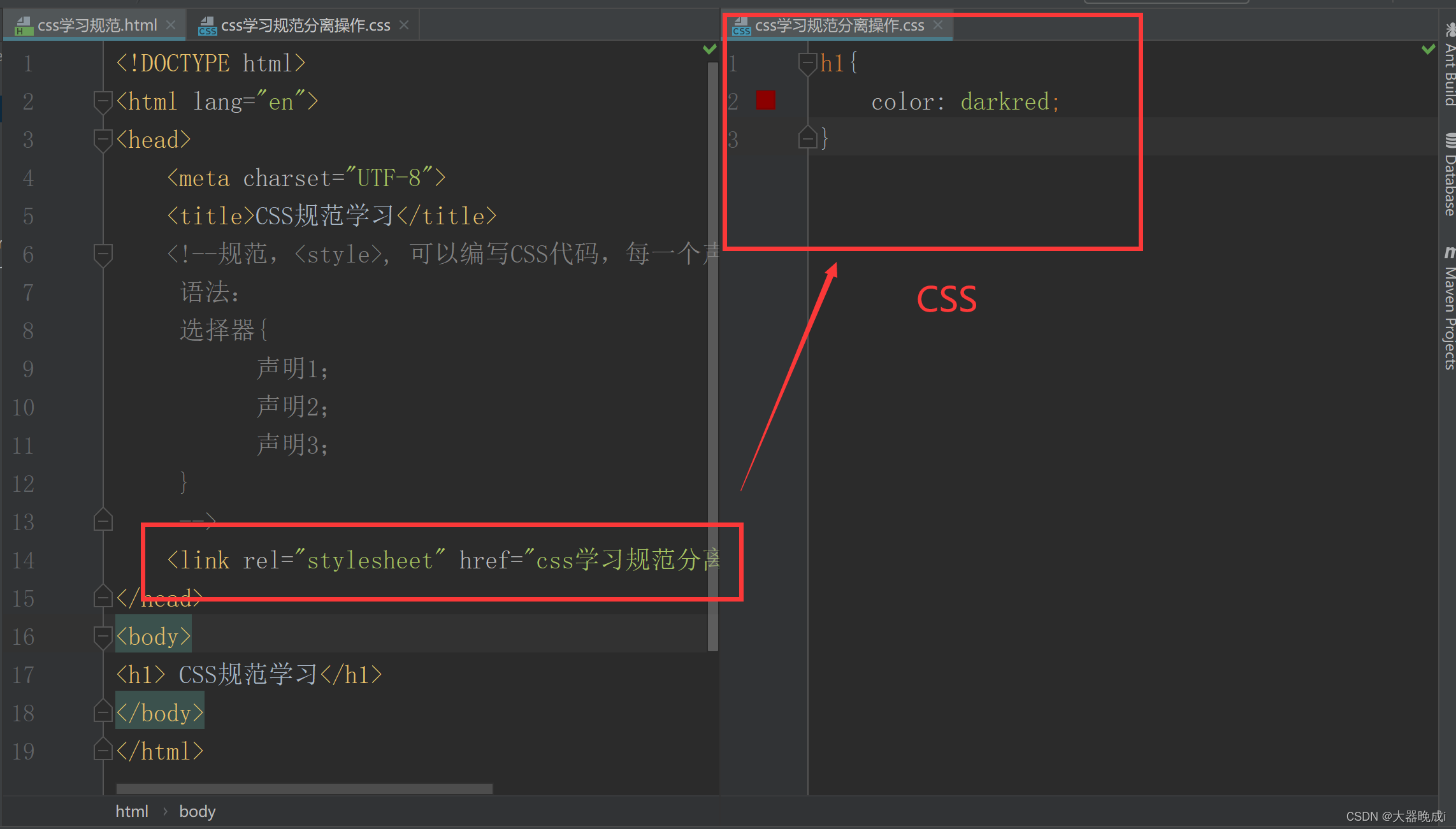Click the horizontal scrollbar of HTML editor
Image resolution: width=1456 pixels, height=829 pixels.
(305, 789)
